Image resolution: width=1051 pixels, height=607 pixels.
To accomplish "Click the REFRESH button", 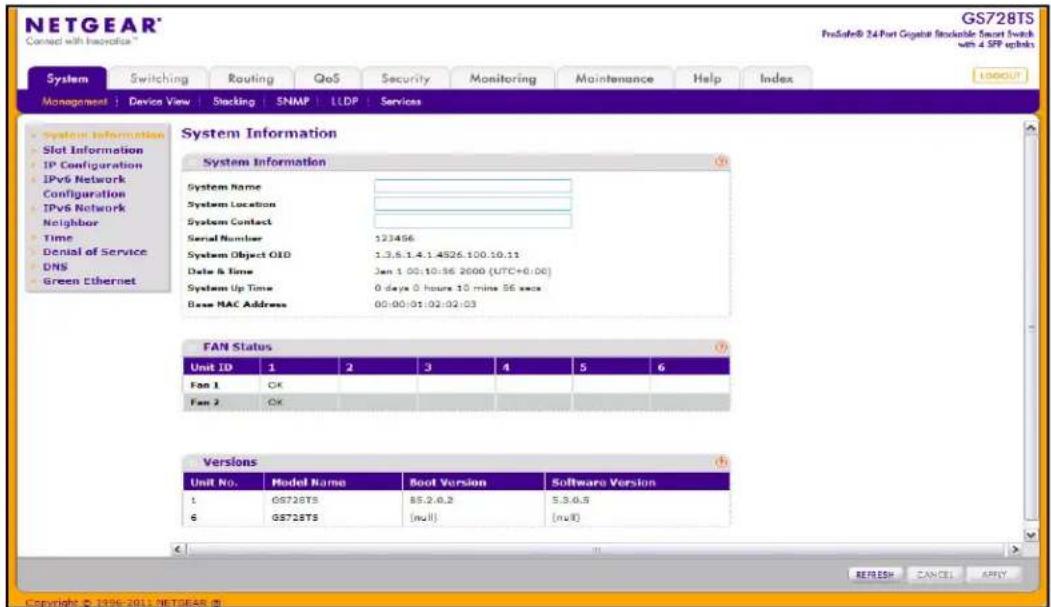I will (x=875, y=575).
